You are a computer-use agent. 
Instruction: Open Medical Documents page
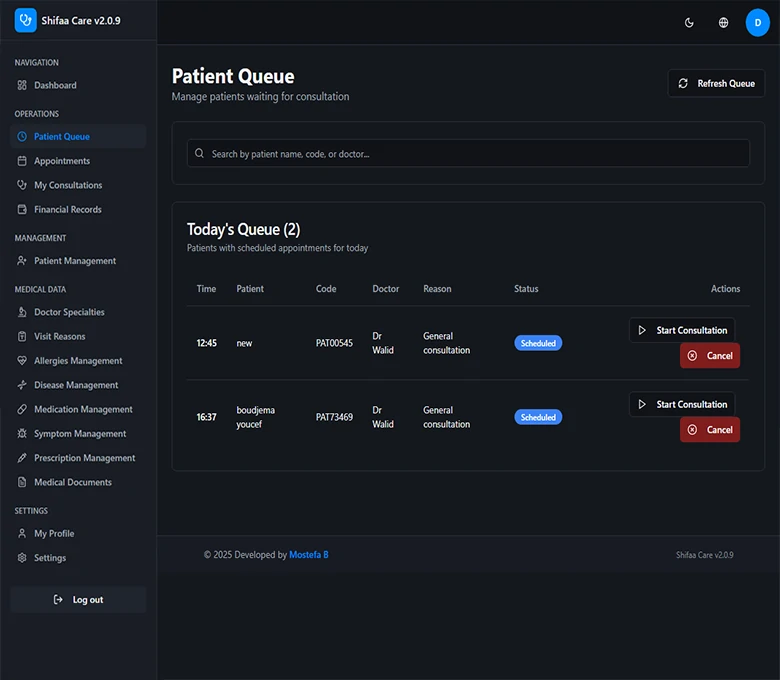[78, 482]
